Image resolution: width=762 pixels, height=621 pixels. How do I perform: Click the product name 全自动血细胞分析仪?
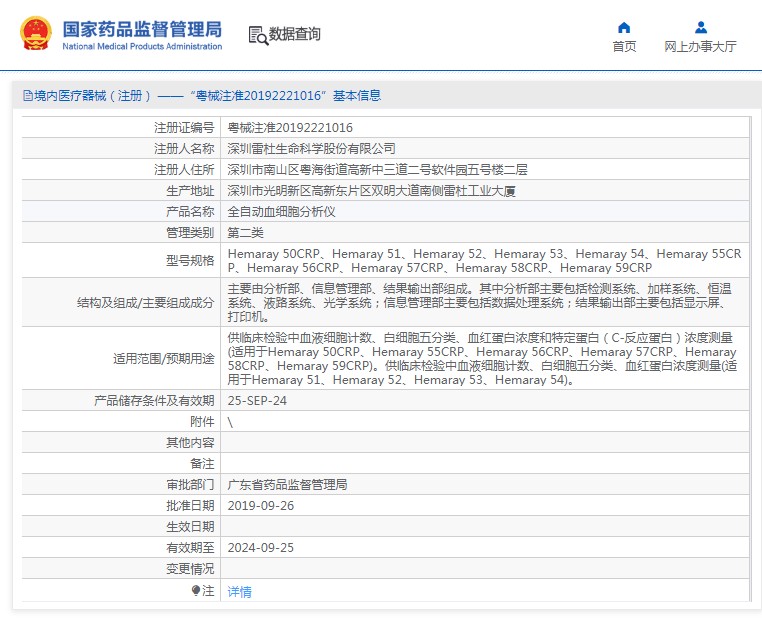(281, 212)
